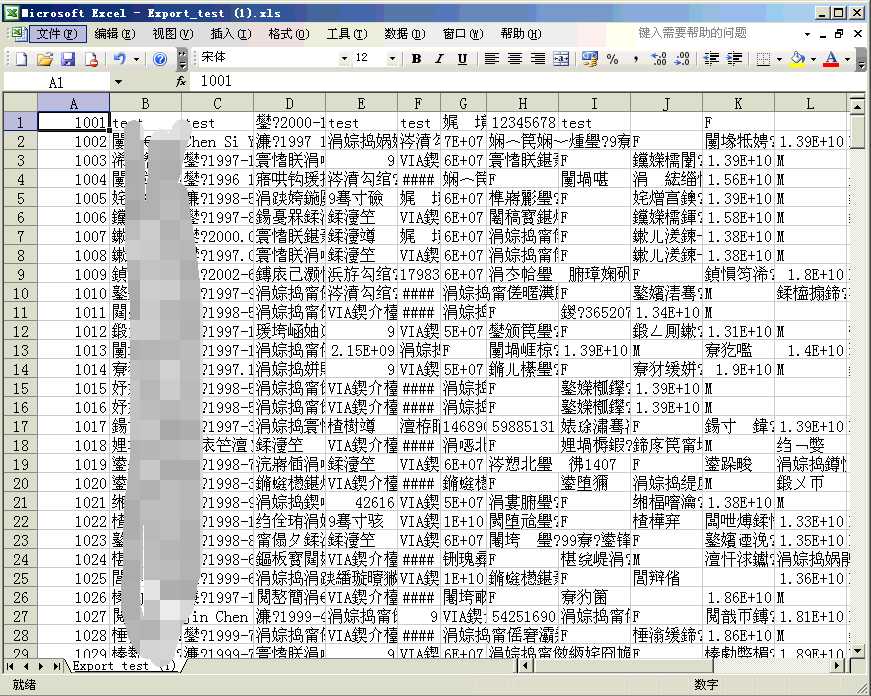Image resolution: width=871 pixels, height=696 pixels.
Task: Toggle underline formatting
Action: point(462,58)
